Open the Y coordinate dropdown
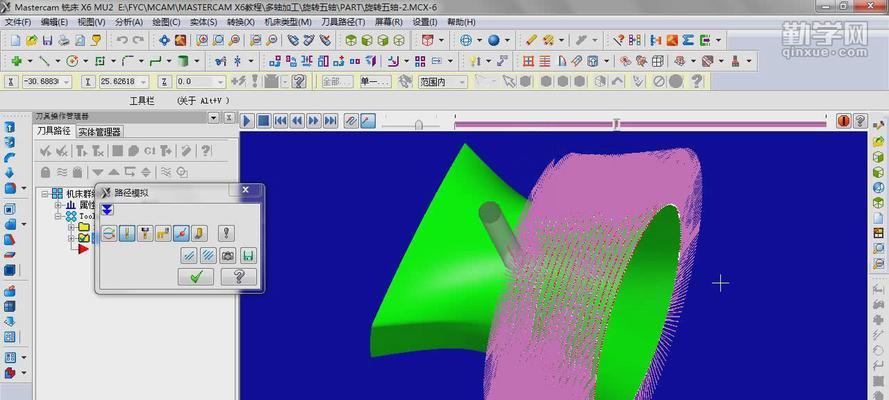The width and height of the screenshot is (889, 400). (x=144, y=82)
